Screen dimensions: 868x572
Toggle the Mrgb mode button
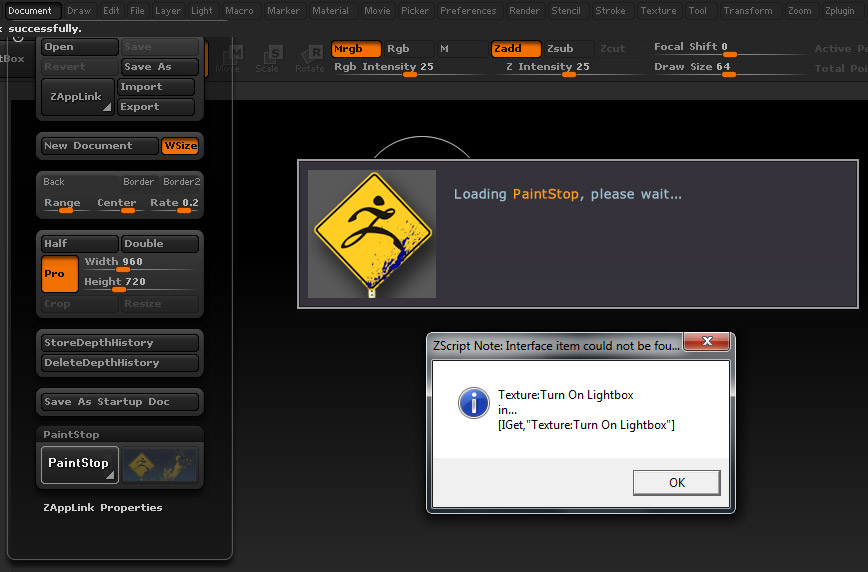coord(356,49)
